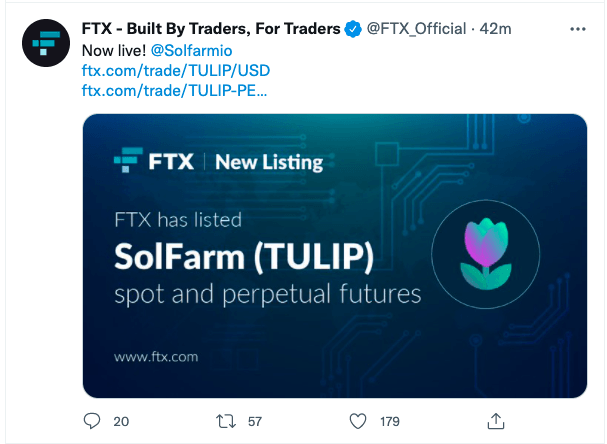This screenshot has width=607, height=444.
Task: Open the ftx.com/trade/TULIP/USD link
Action: coord(162,71)
